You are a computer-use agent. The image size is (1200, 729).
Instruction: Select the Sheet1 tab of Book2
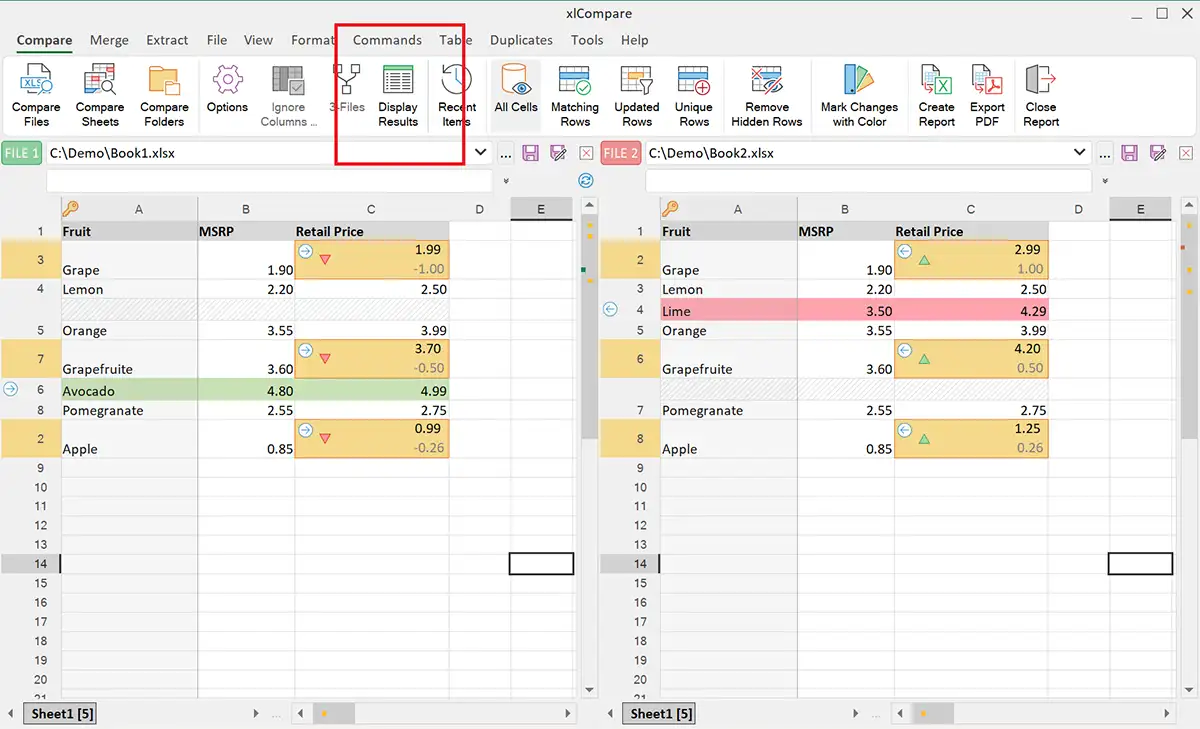[659, 713]
